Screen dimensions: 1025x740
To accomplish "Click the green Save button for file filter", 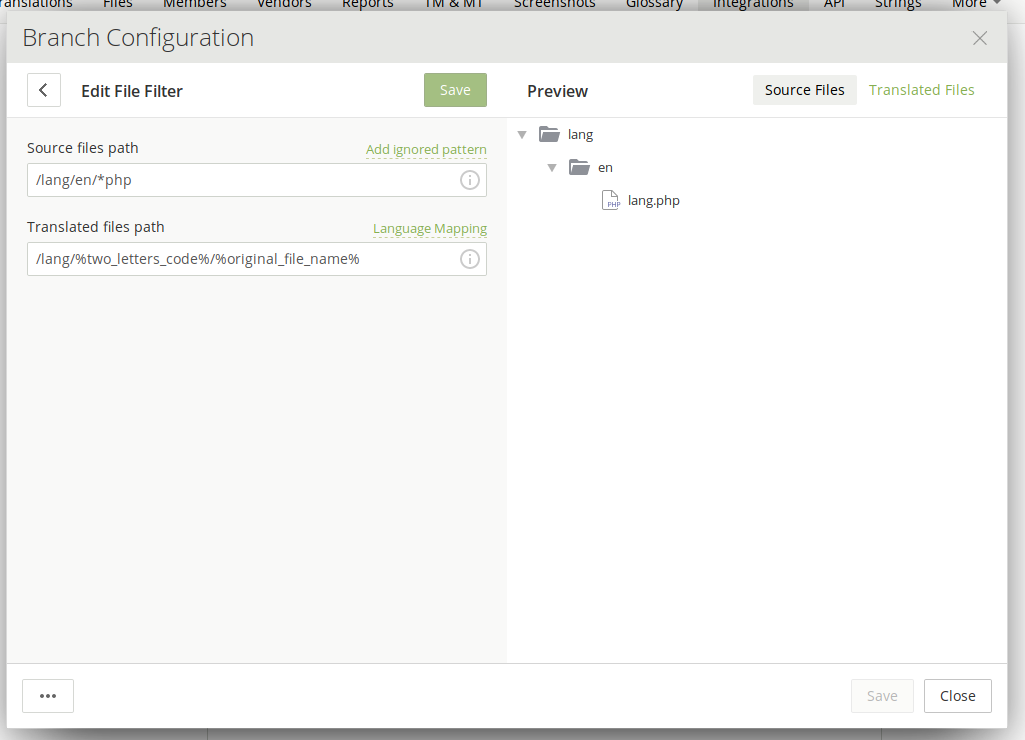I will tap(455, 90).
